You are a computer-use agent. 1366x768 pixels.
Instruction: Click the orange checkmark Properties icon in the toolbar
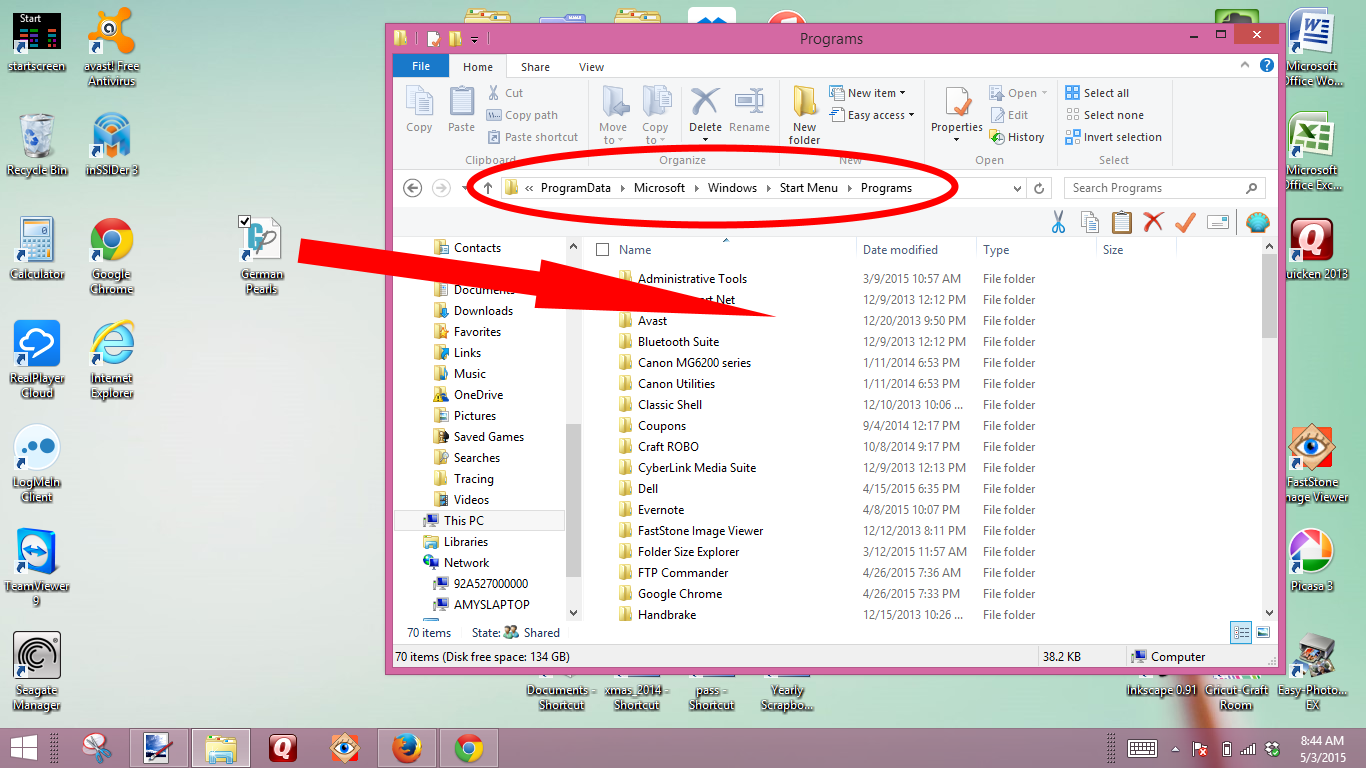coord(1186,222)
